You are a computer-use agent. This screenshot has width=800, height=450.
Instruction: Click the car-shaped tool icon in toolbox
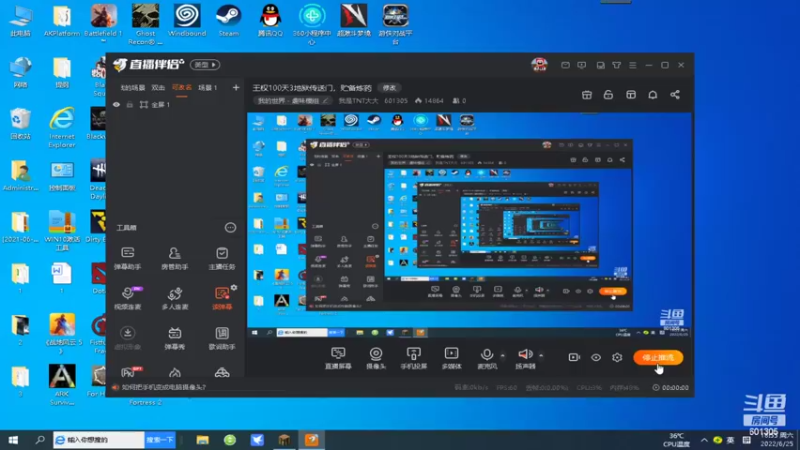coord(221,372)
